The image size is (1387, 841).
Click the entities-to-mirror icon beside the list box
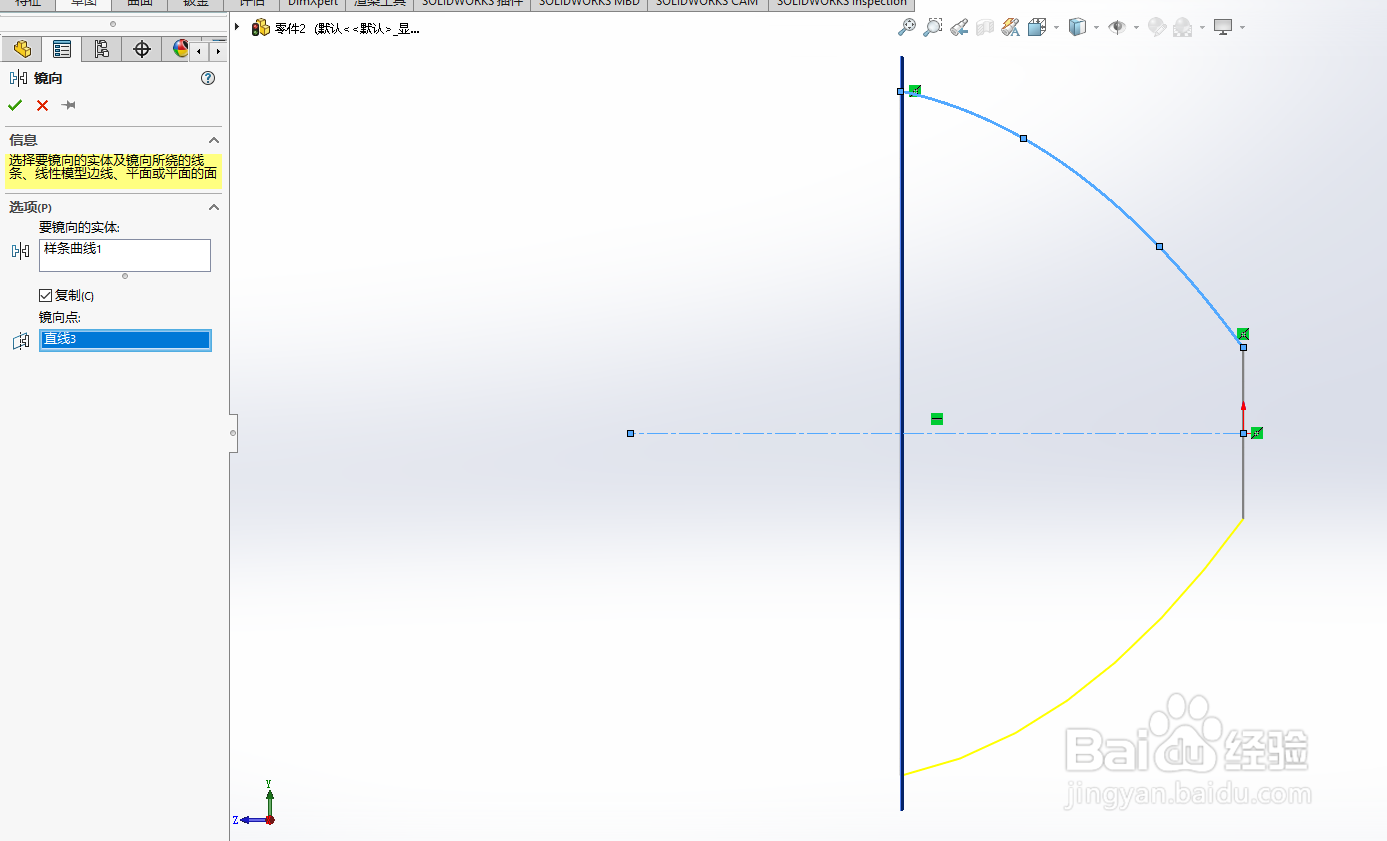point(20,252)
